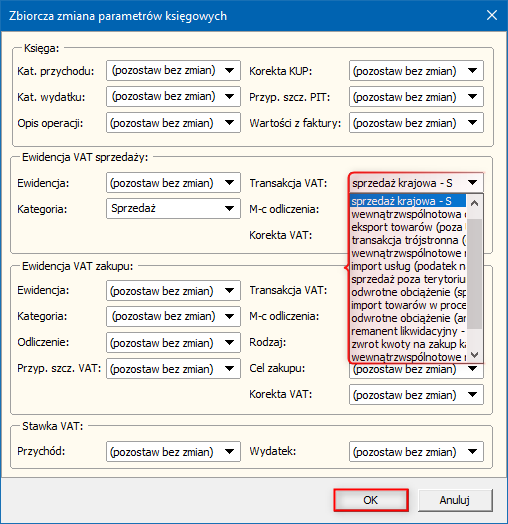Confirm changes with the OK button
The width and height of the screenshot is (508, 524).
(x=371, y=500)
